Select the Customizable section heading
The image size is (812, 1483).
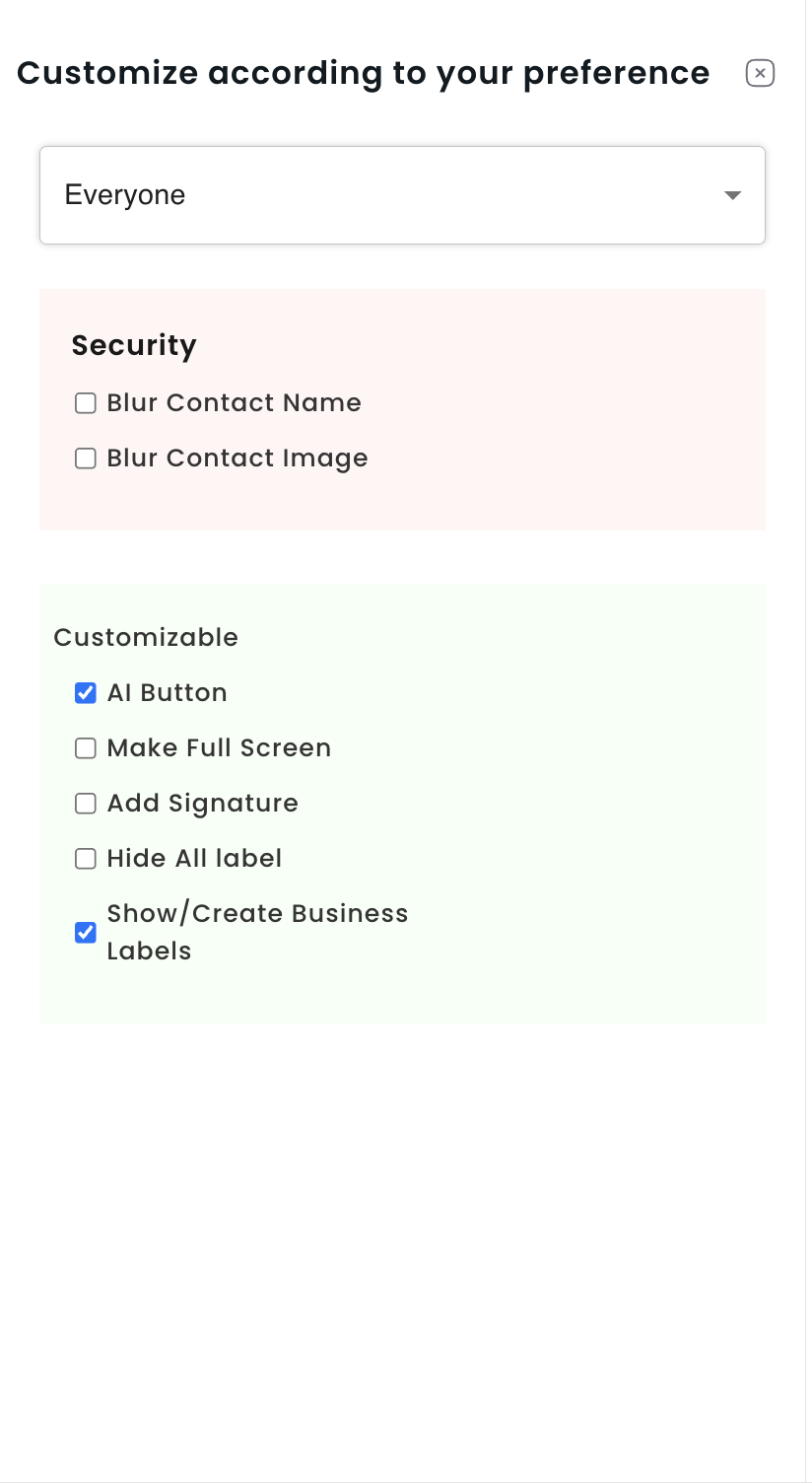146,638
